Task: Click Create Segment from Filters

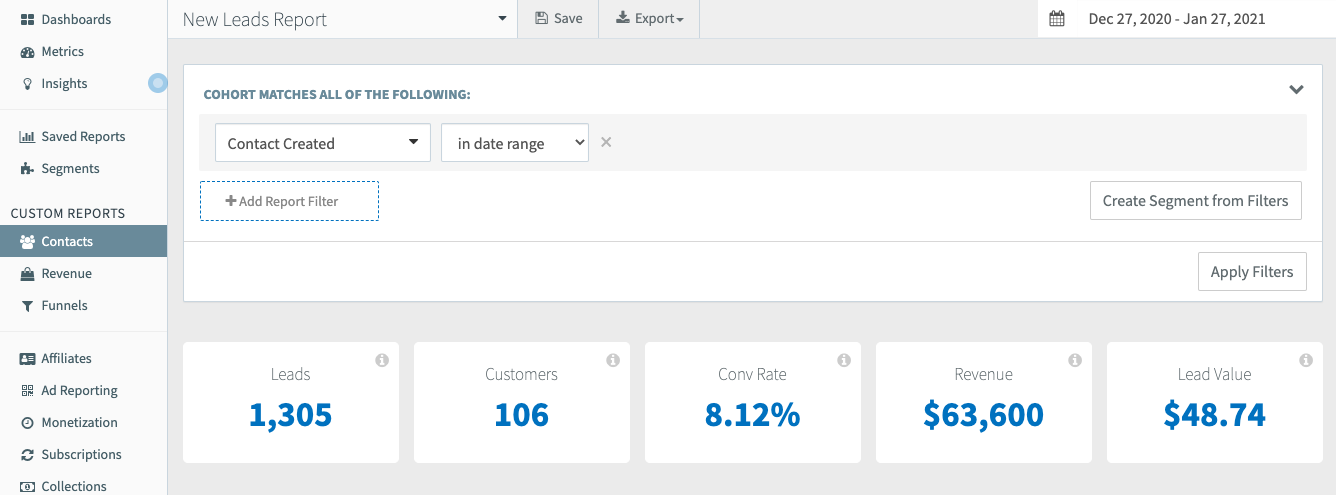Action: 1196,201
